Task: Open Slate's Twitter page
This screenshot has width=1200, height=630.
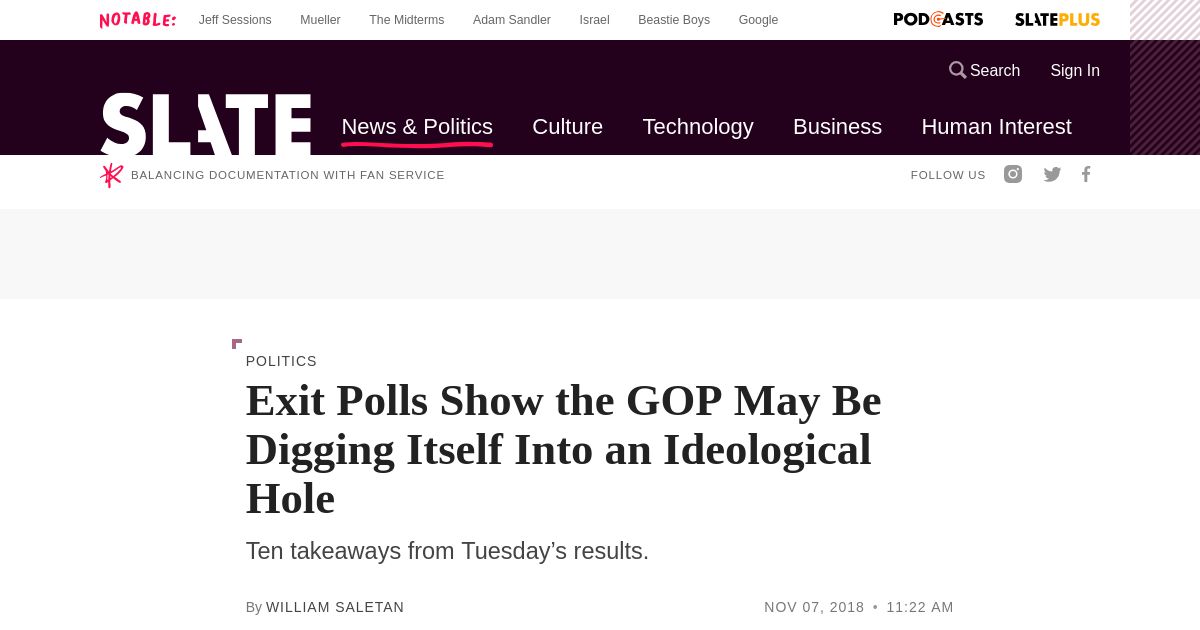Action: 1052,174
